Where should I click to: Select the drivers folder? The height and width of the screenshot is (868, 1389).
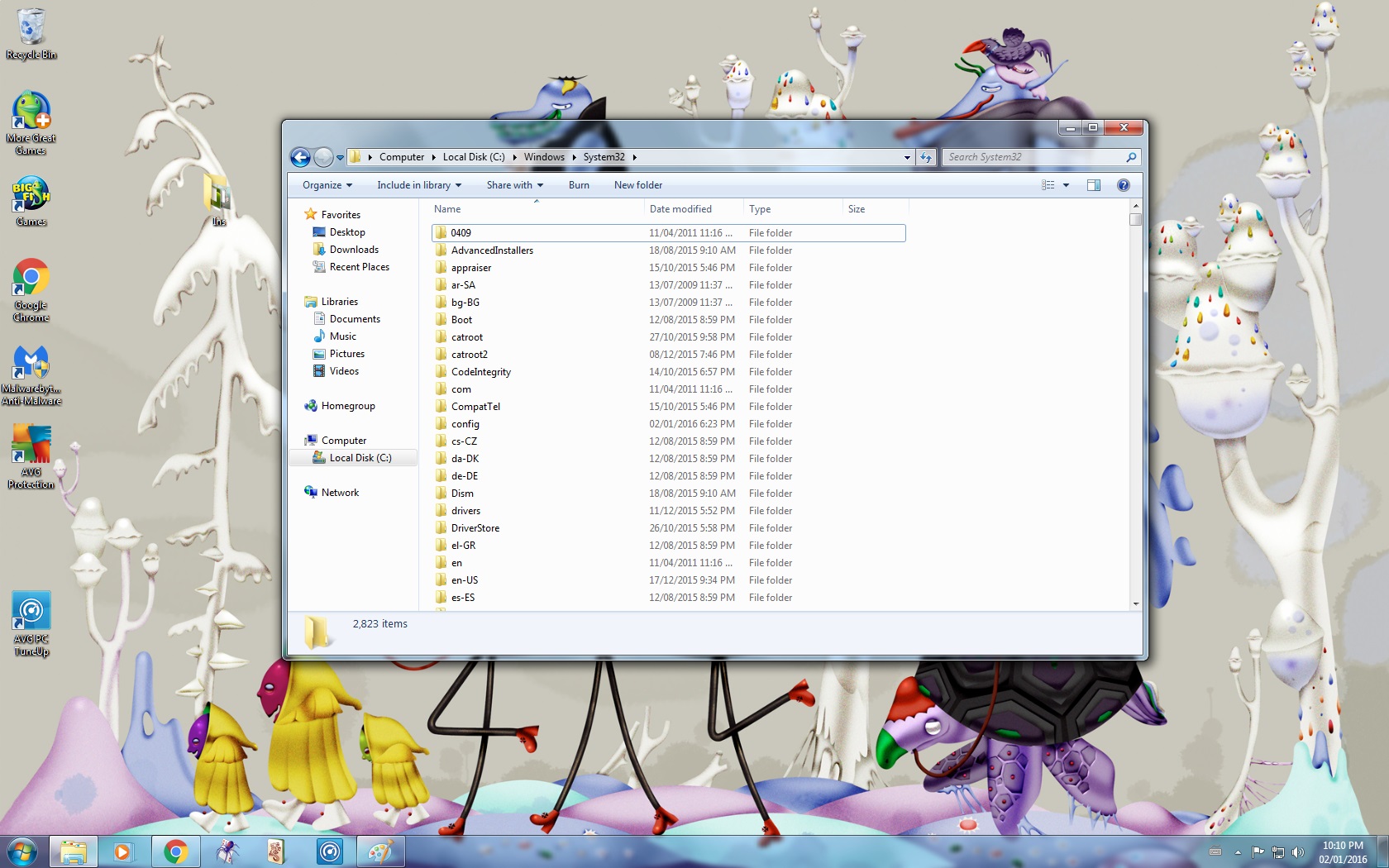pos(465,511)
